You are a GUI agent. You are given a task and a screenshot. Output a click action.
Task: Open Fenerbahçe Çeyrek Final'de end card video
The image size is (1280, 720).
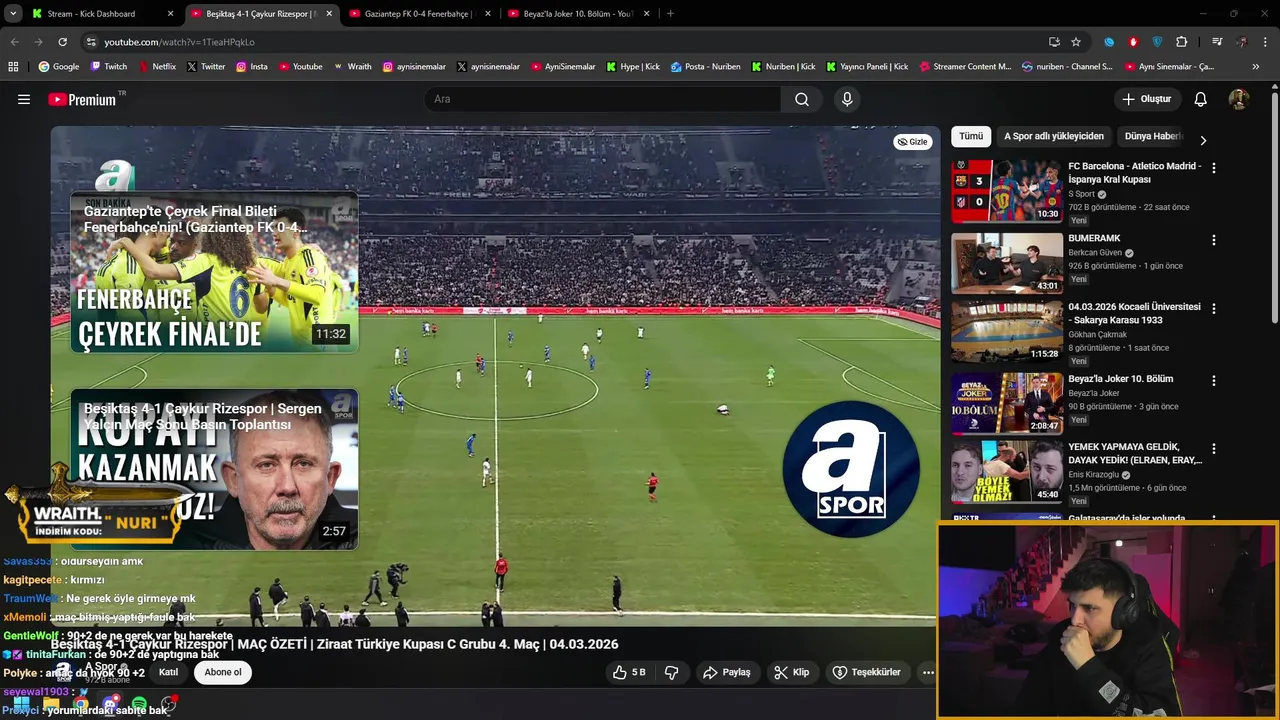(214, 272)
